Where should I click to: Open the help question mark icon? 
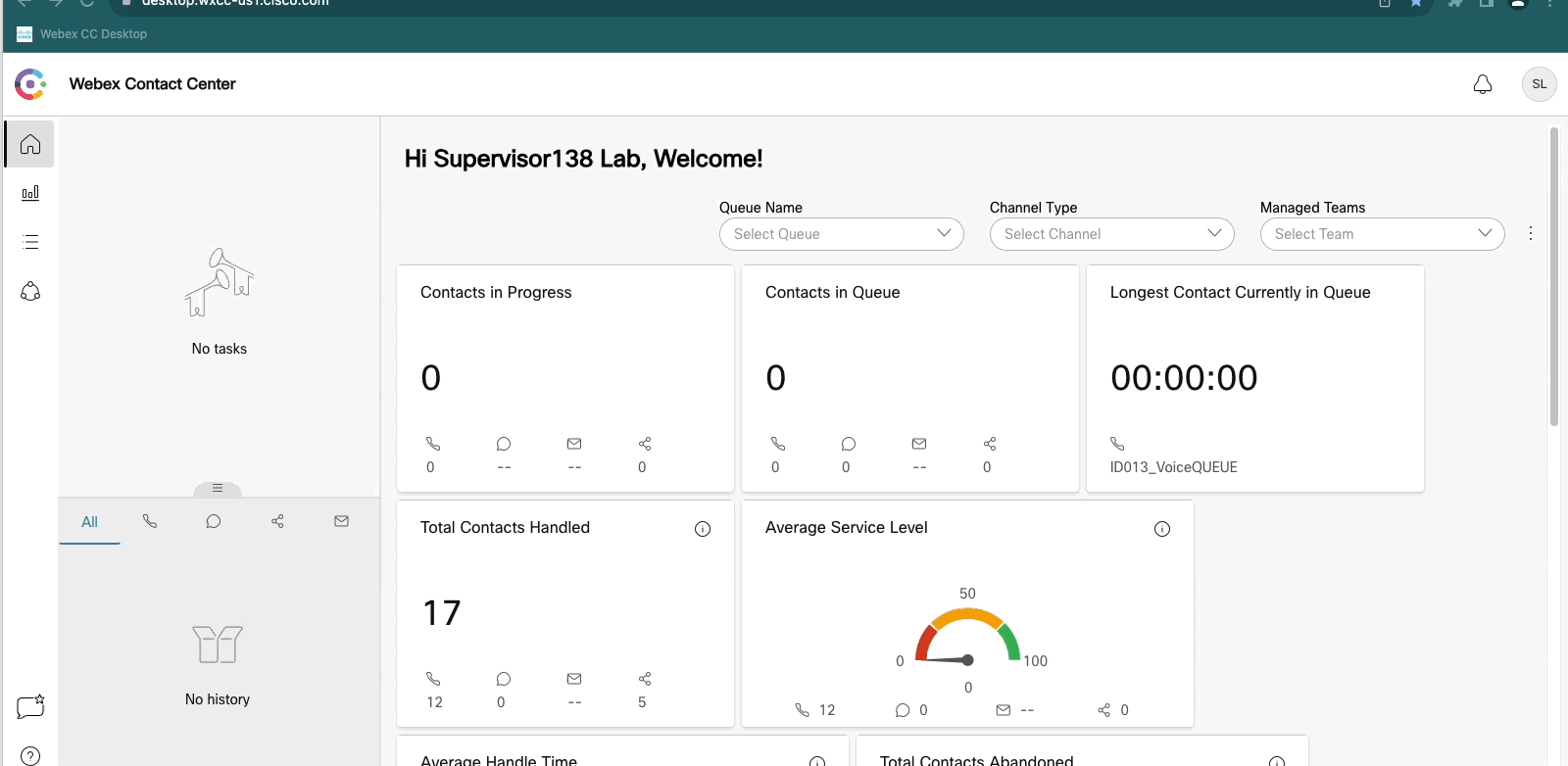(30, 755)
